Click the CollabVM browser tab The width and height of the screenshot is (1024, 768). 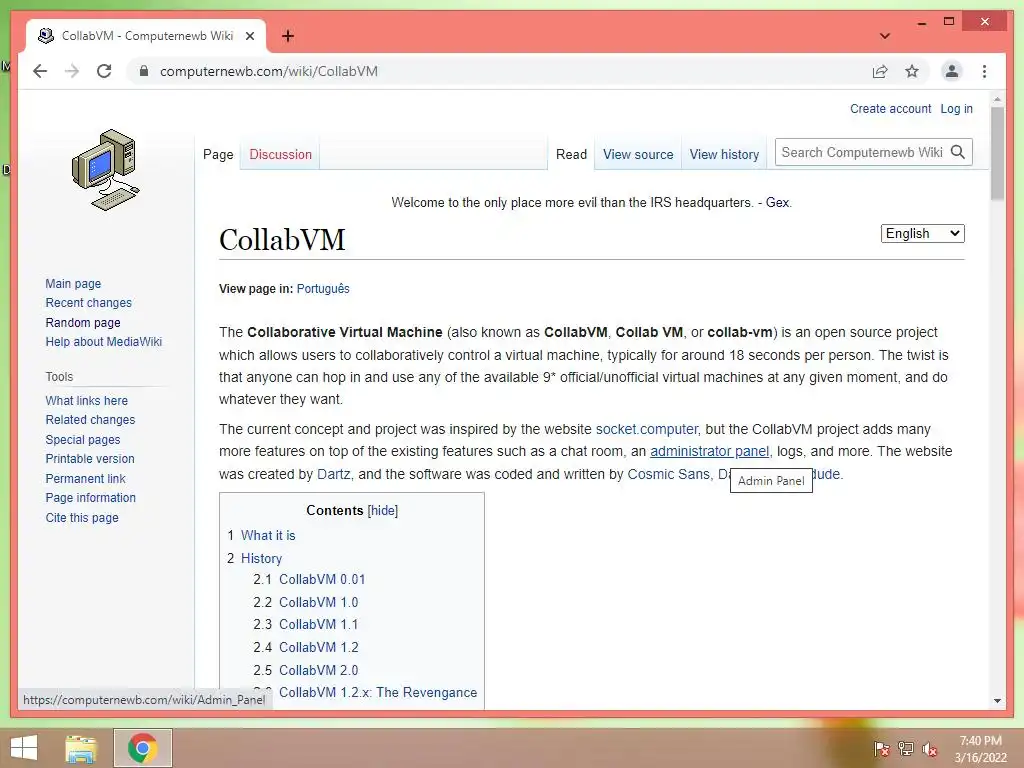click(x=146, y=36)
